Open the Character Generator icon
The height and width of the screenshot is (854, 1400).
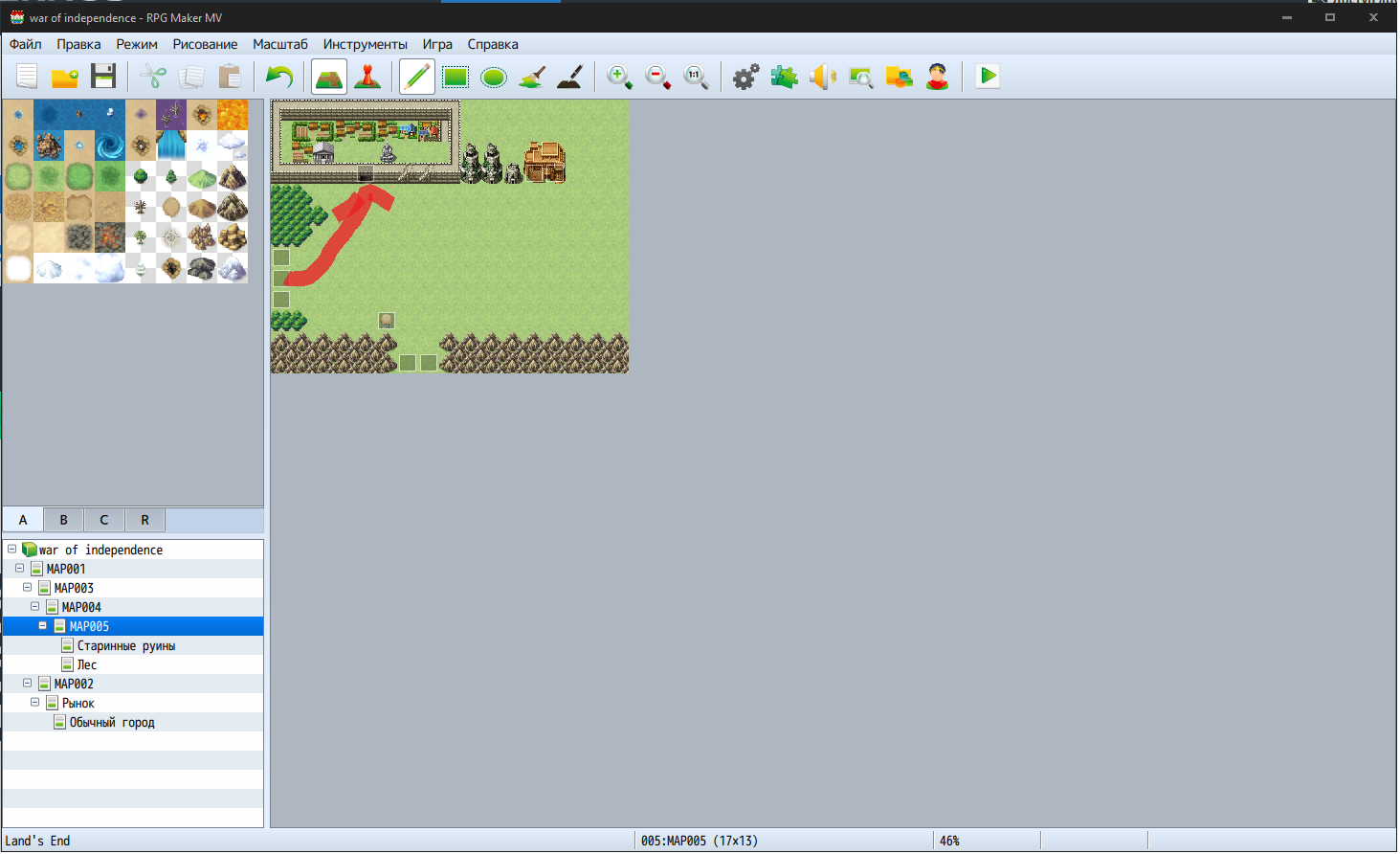click(x=938, y=77)
